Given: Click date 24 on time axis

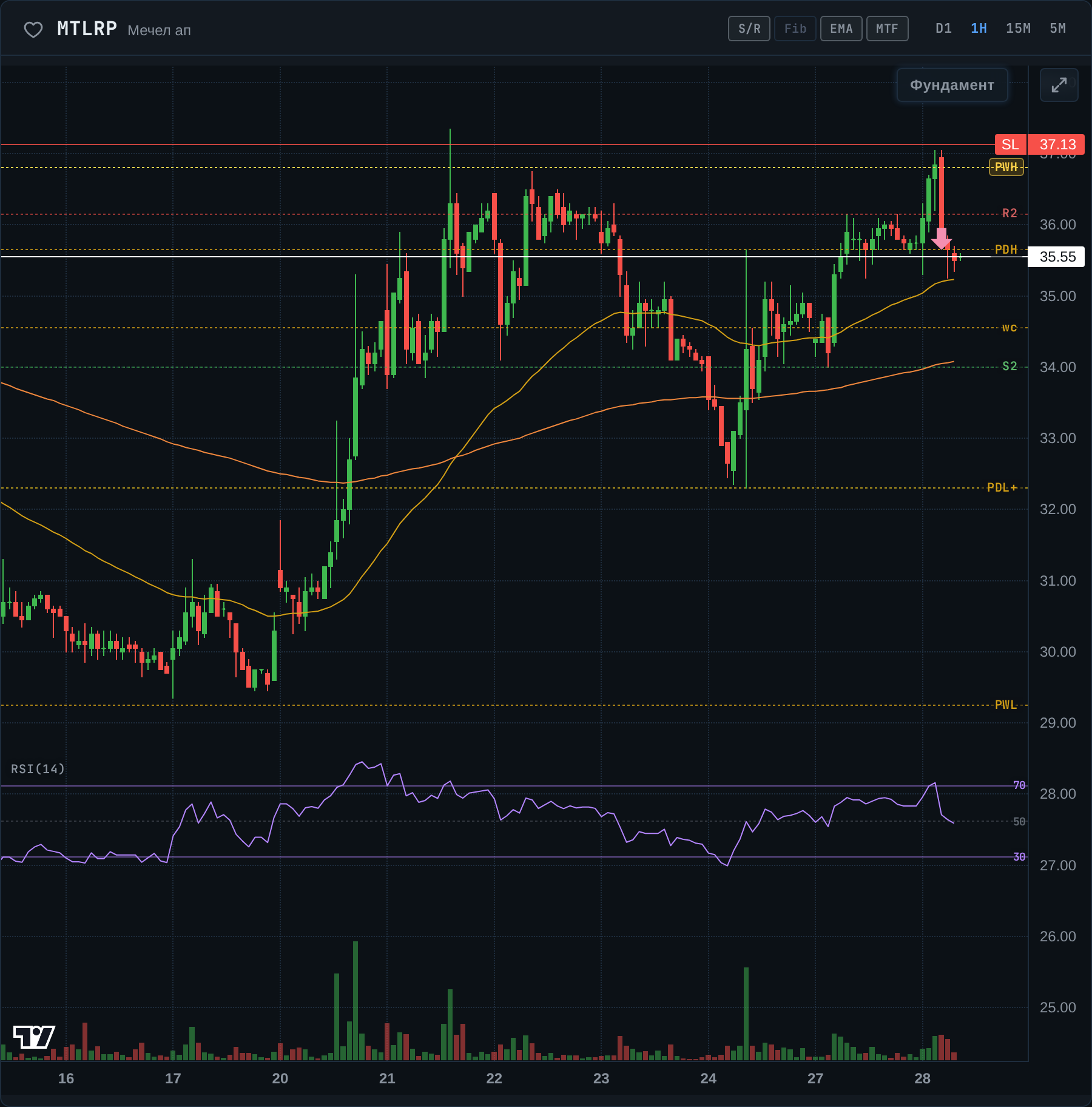Looking at the screenshot, I should point(709,1078).
